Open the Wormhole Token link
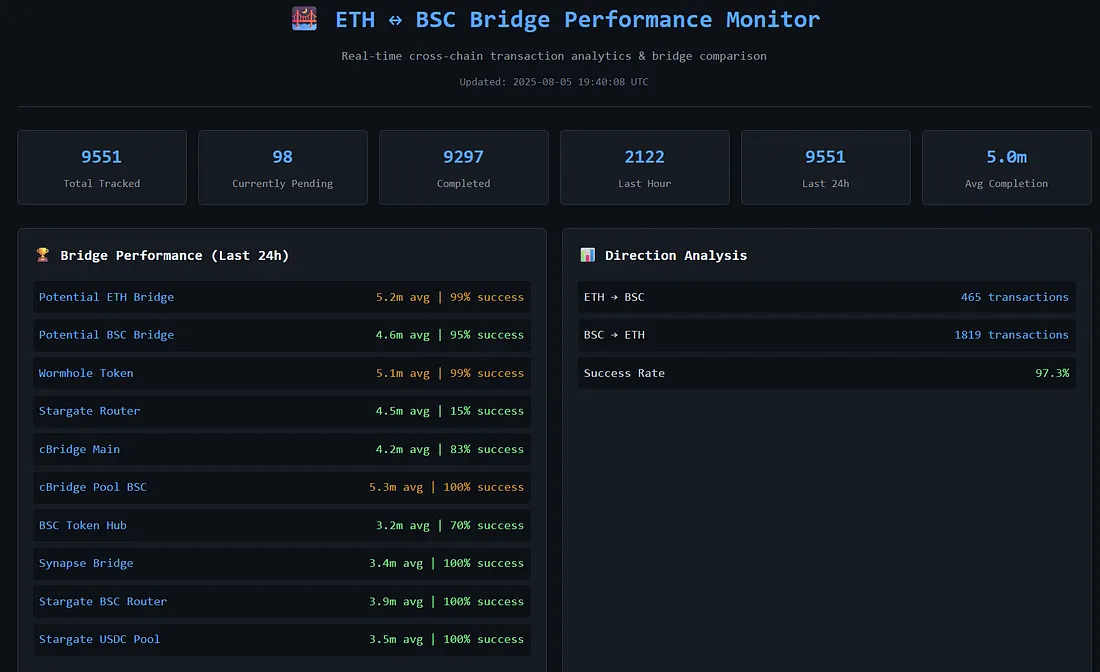Image resolution: width=1100 pixels, height=672 pixels. point(86,373)
